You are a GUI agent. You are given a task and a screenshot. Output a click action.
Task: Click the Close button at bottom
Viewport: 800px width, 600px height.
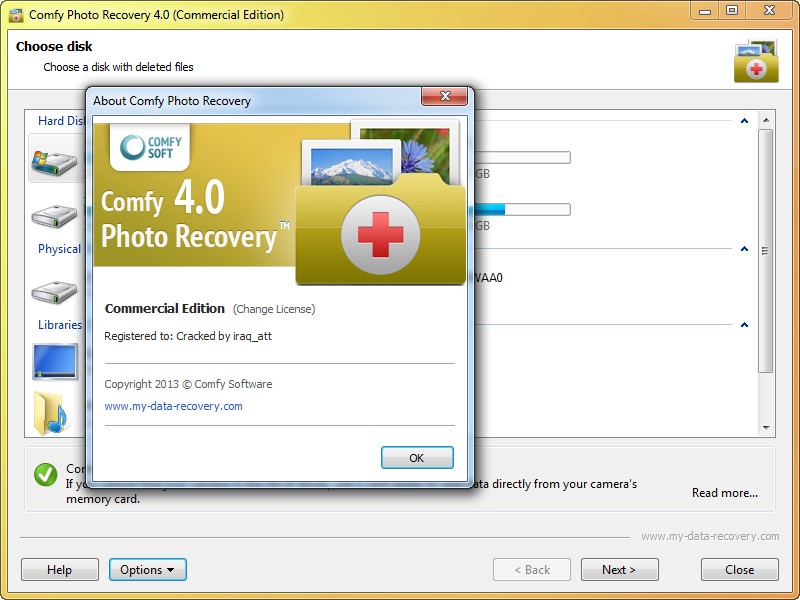coord(740,569)
